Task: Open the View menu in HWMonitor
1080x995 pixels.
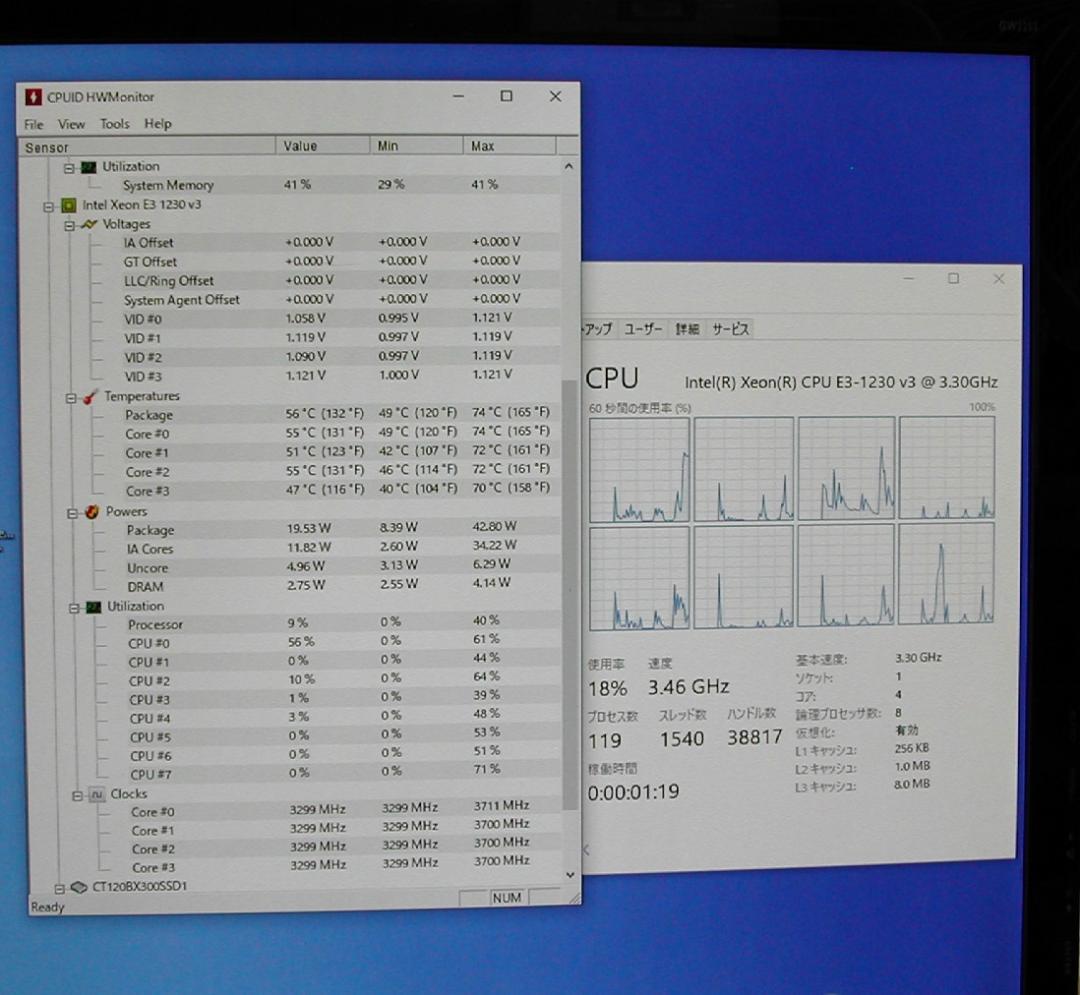Action: (x=71, y=125)
